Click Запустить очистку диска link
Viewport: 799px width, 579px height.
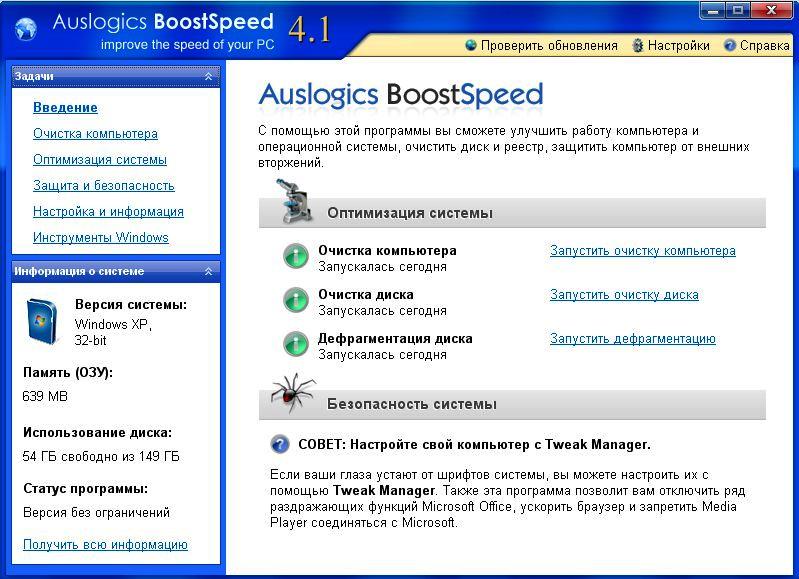[624, 295]
